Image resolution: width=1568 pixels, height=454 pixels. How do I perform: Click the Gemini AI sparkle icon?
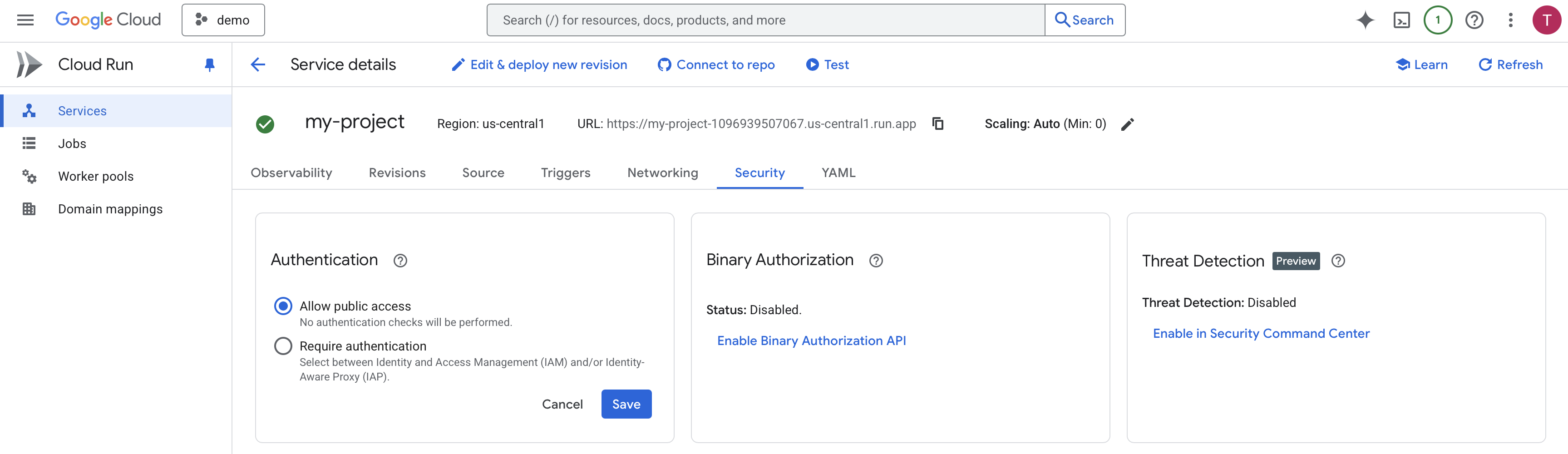click(1365, 20)
